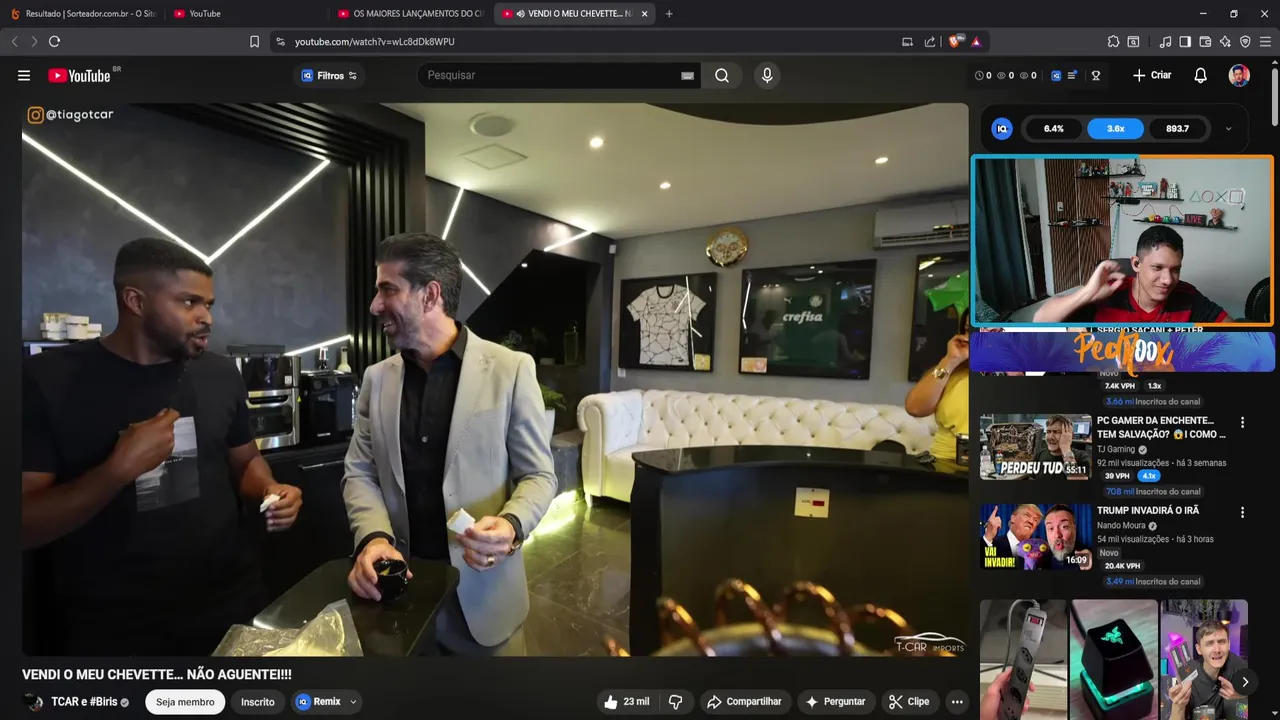Viewport: 1280px width, 720px height.
Task: Click the browser address bar URL
Action: (374, 41)
